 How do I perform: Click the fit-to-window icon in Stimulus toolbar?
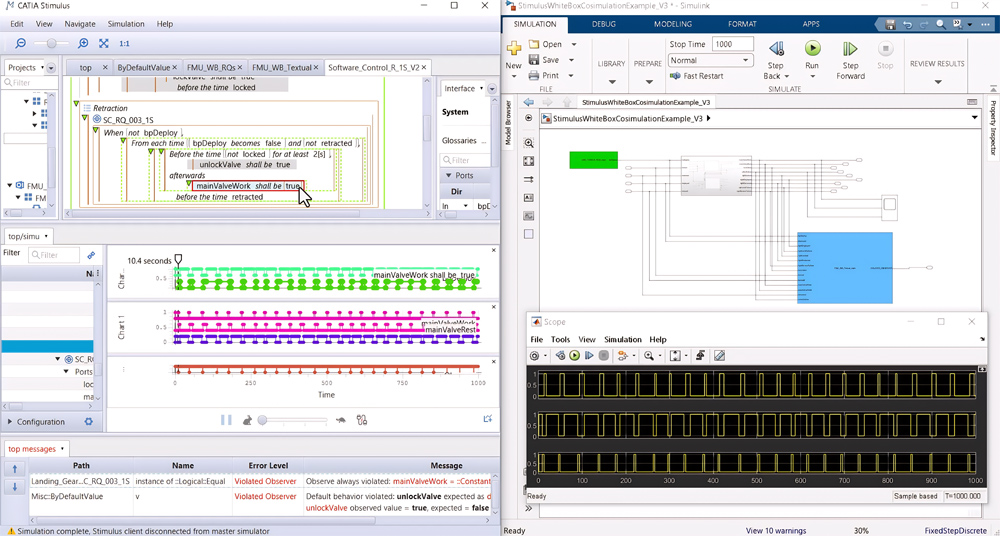pyautogui.click(x=104, y=43)
